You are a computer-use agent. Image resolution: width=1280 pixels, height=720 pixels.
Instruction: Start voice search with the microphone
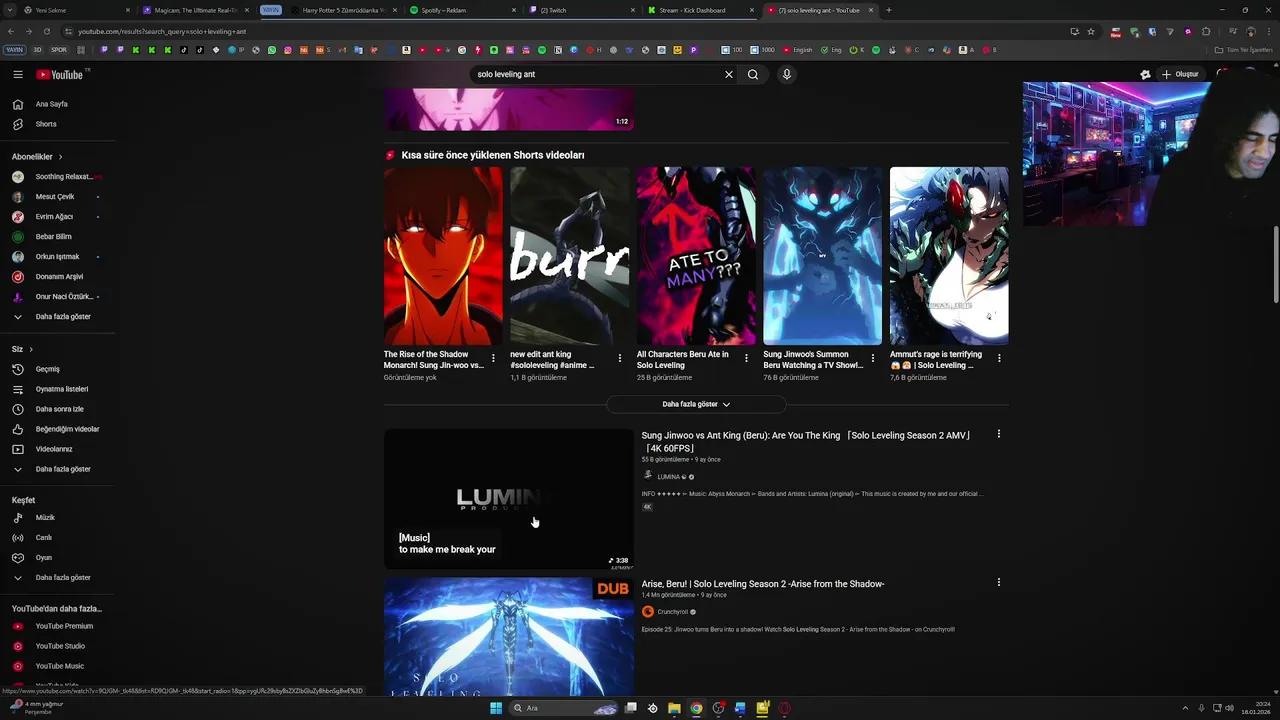(787, 74)
